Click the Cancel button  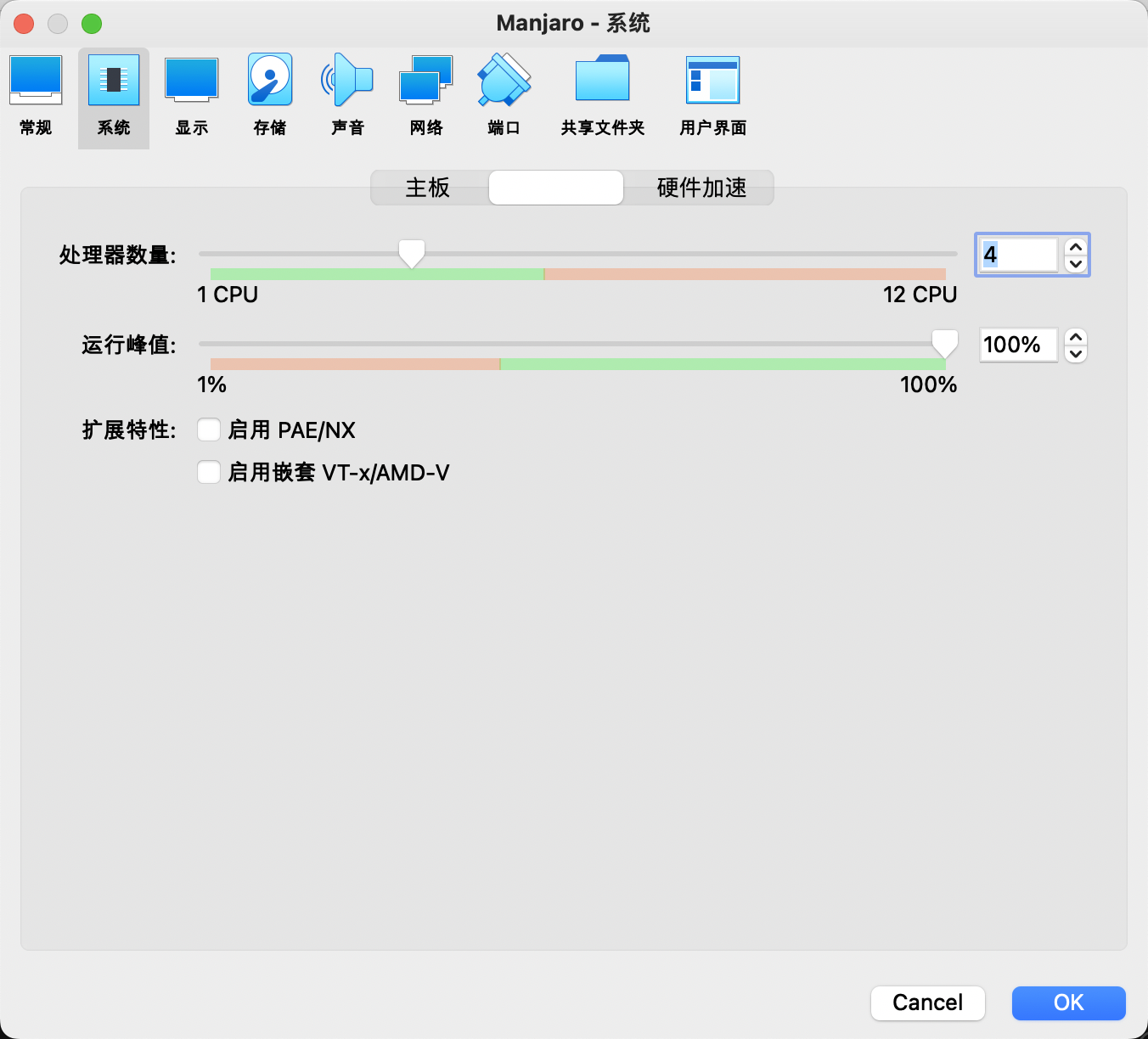928,1002
